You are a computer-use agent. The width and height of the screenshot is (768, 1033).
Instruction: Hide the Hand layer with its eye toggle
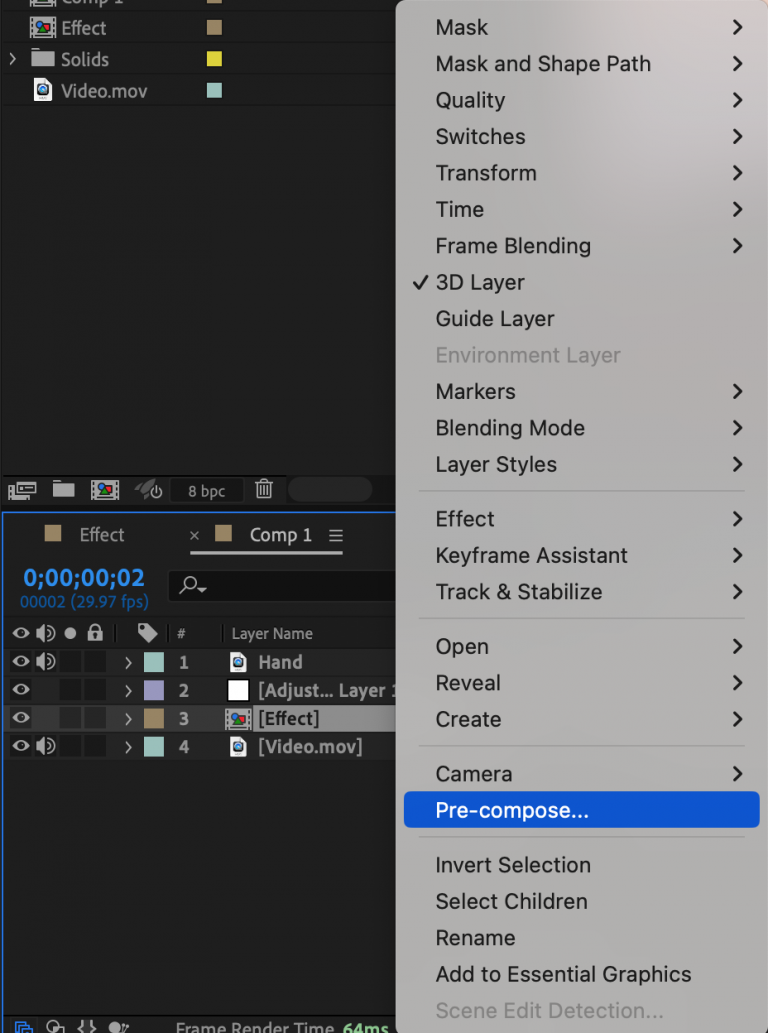[20, 661]
